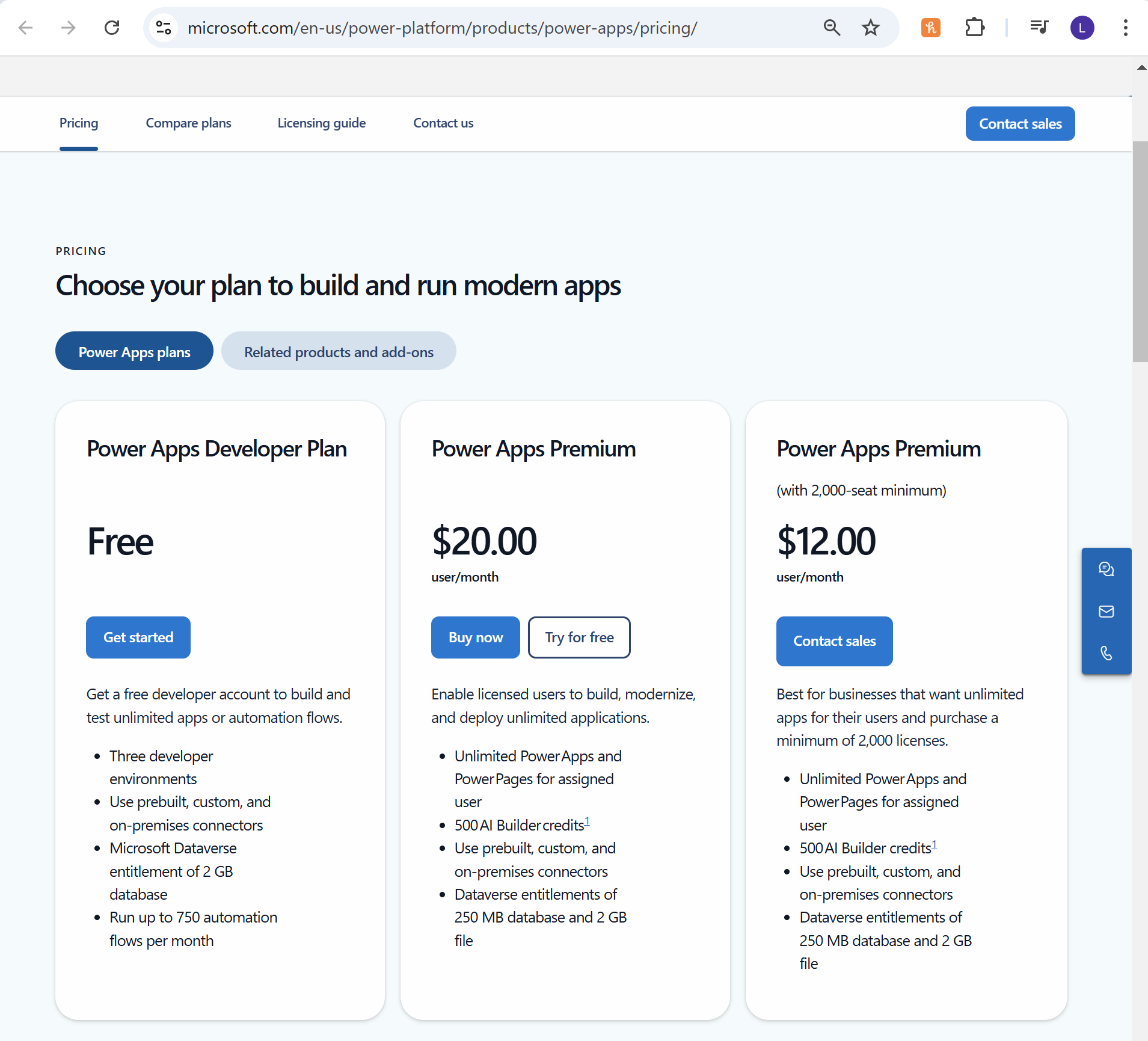
Task: Open the chat icon in side panel
Action: pos(1106,569)
